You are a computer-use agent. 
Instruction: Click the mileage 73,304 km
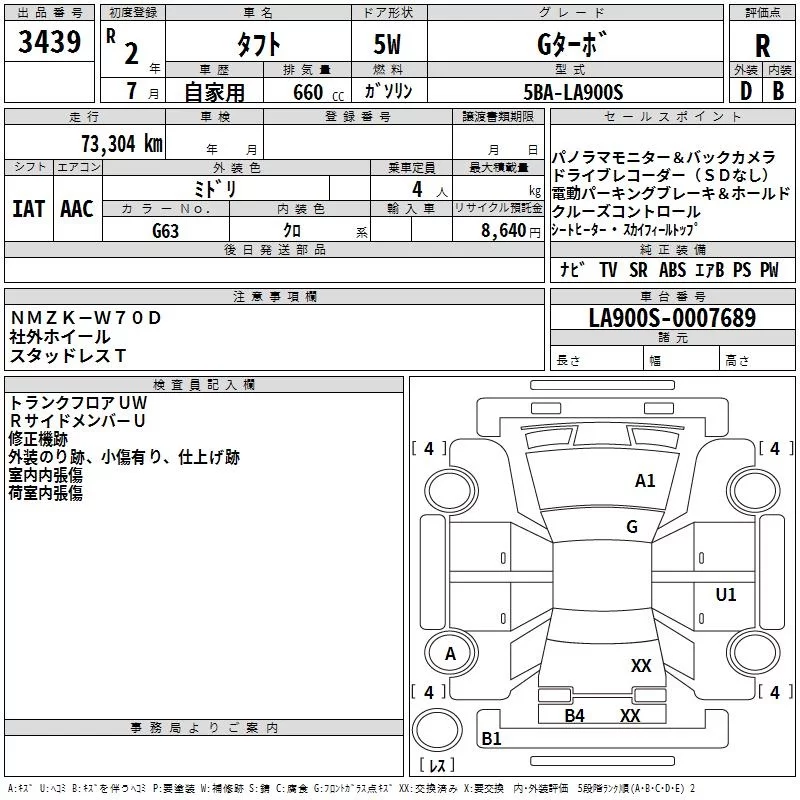[122, 143]
